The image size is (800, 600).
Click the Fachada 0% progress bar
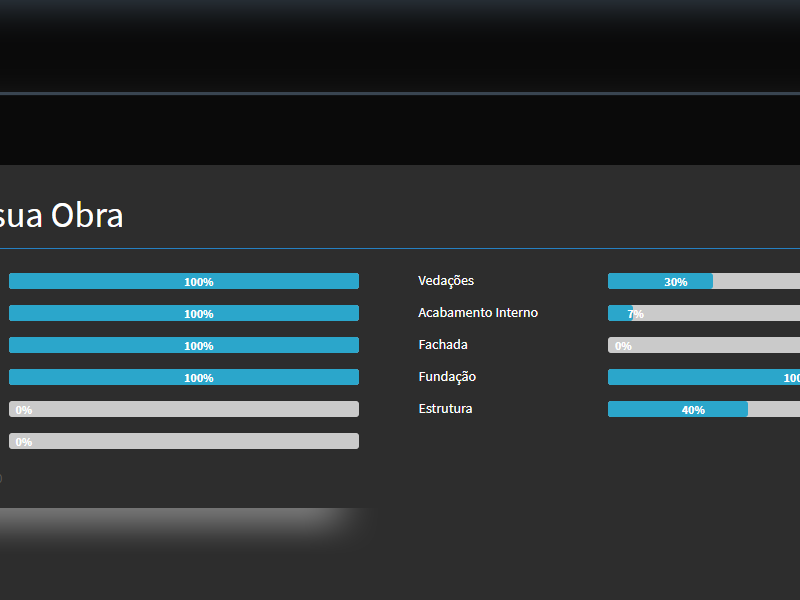(704, 345)
